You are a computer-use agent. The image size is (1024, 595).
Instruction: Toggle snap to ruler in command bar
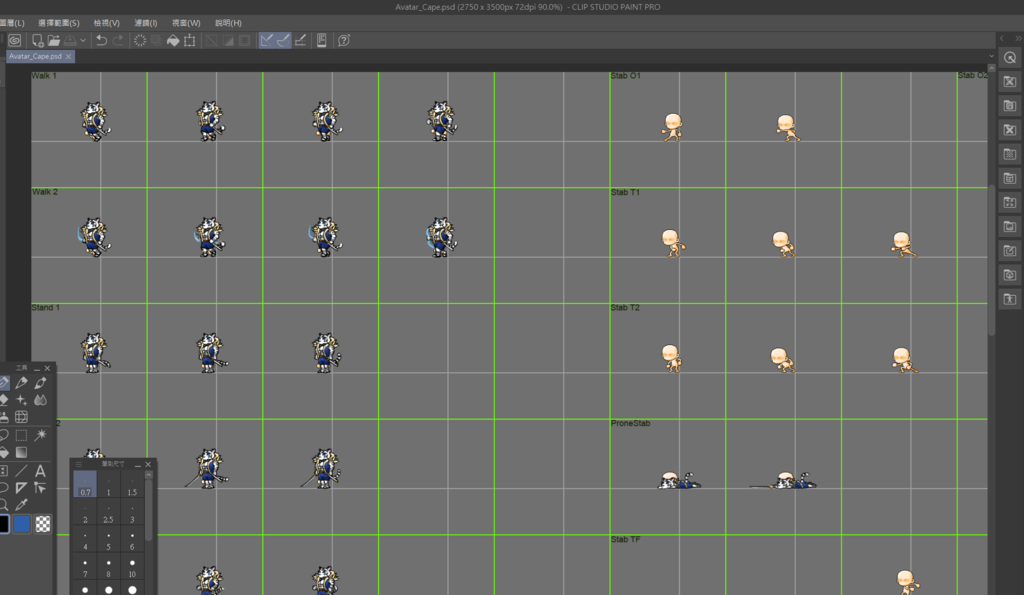tap(267, 40)
